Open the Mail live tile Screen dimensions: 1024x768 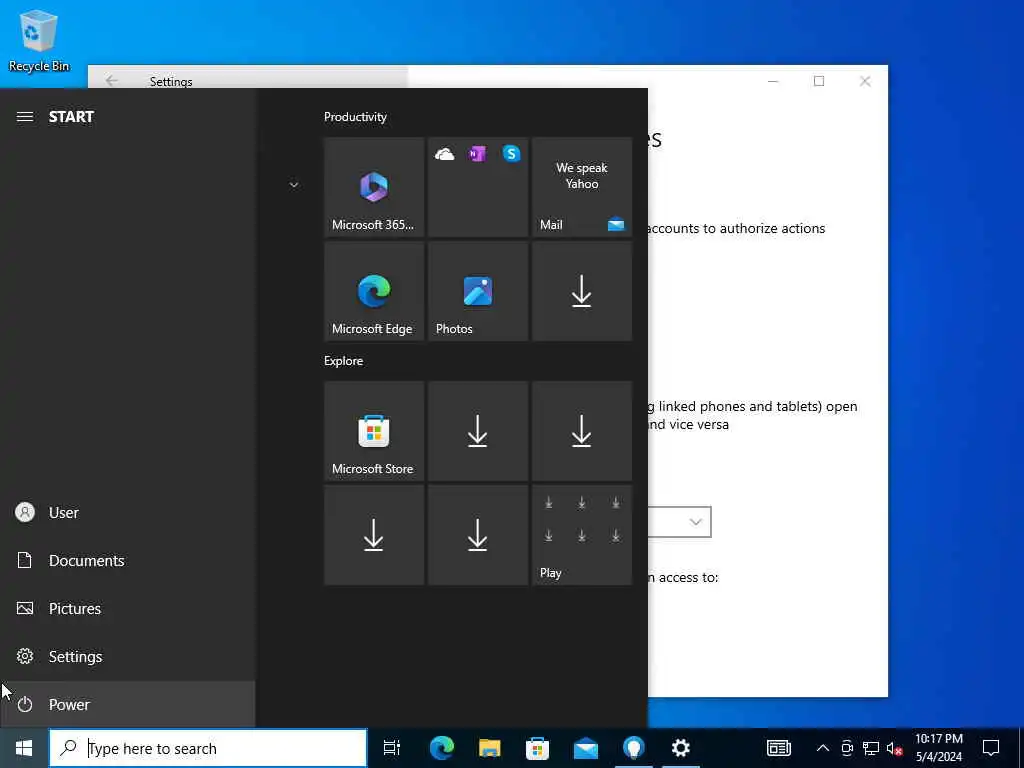582,187
